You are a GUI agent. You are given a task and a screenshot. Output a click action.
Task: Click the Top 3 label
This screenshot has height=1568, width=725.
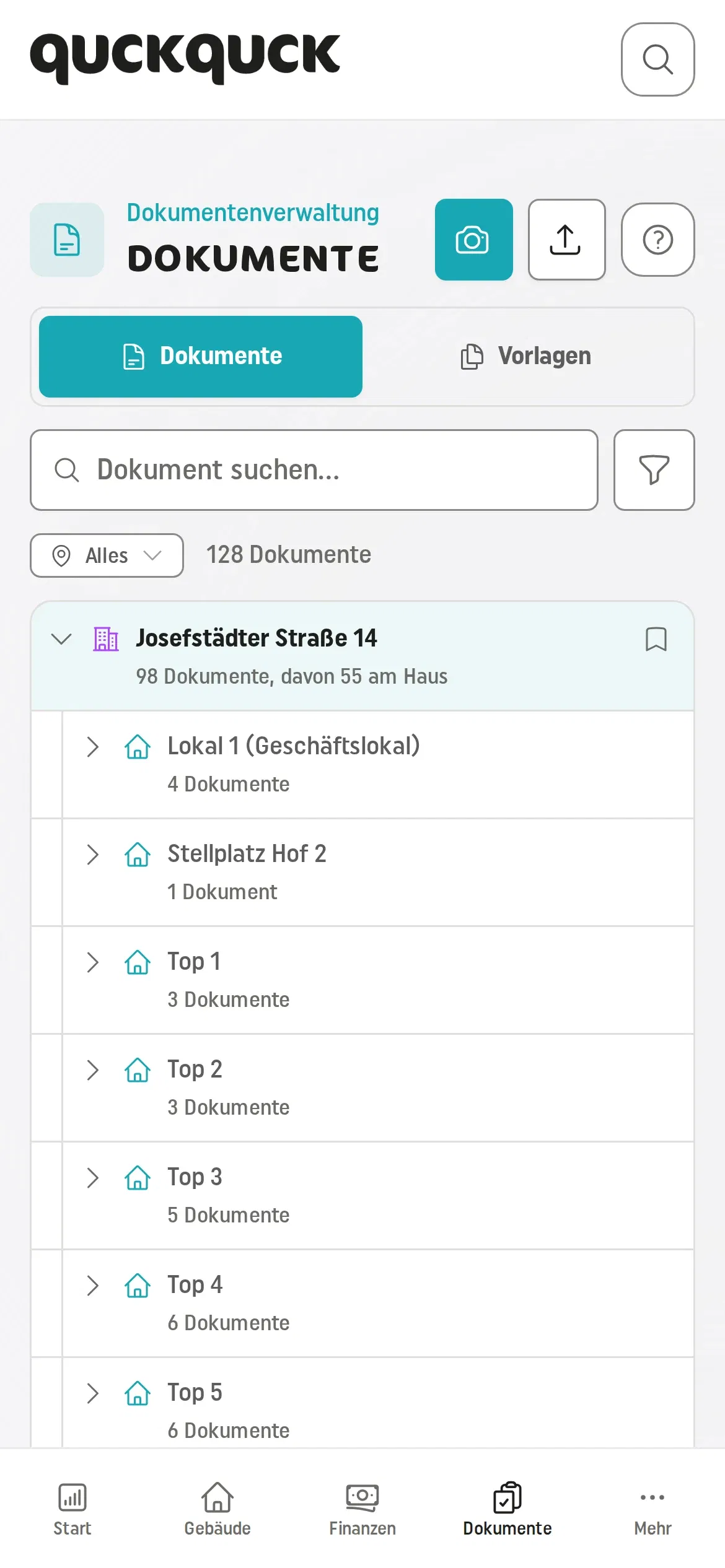[x=195, y=1177]
